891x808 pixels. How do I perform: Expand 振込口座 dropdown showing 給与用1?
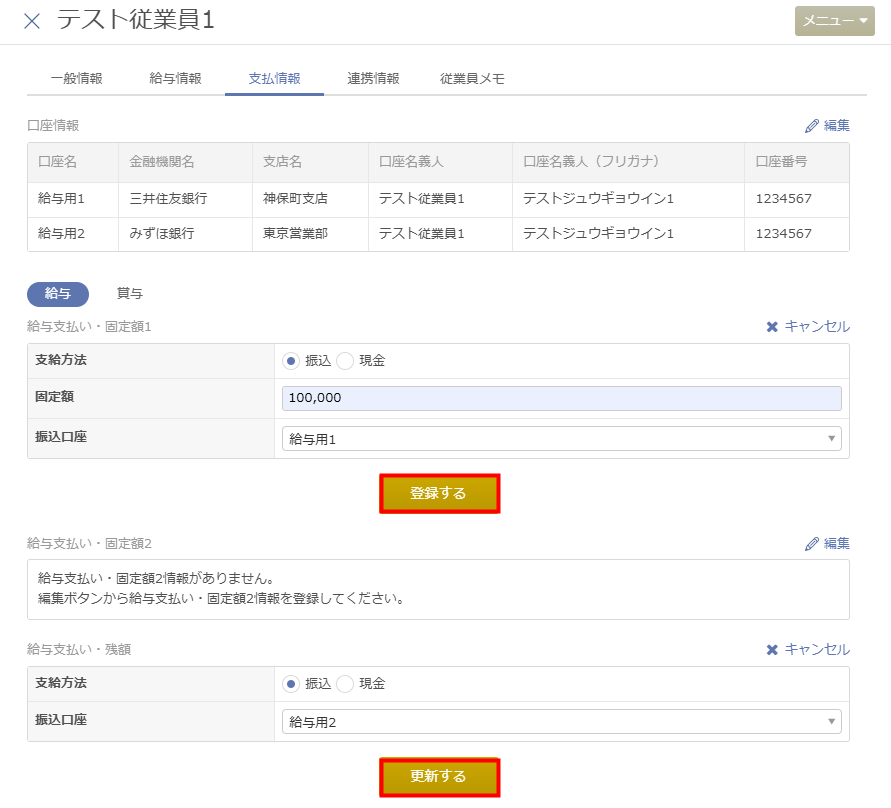pyautogui.click(x=561, y=439)
